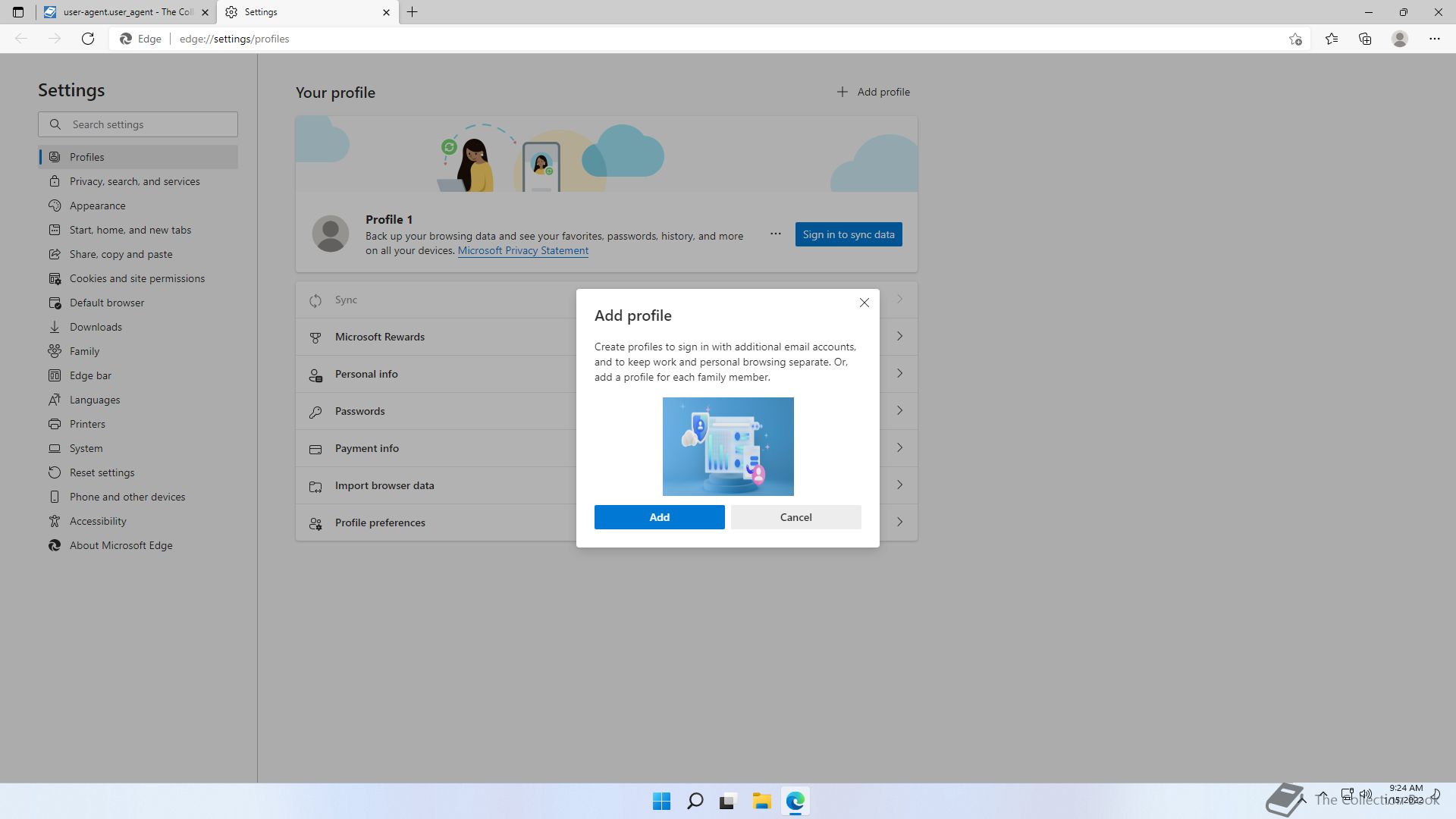Click Profile preferences icon
Viewport: 1456px width, 819px height.
tap(315, 523)
